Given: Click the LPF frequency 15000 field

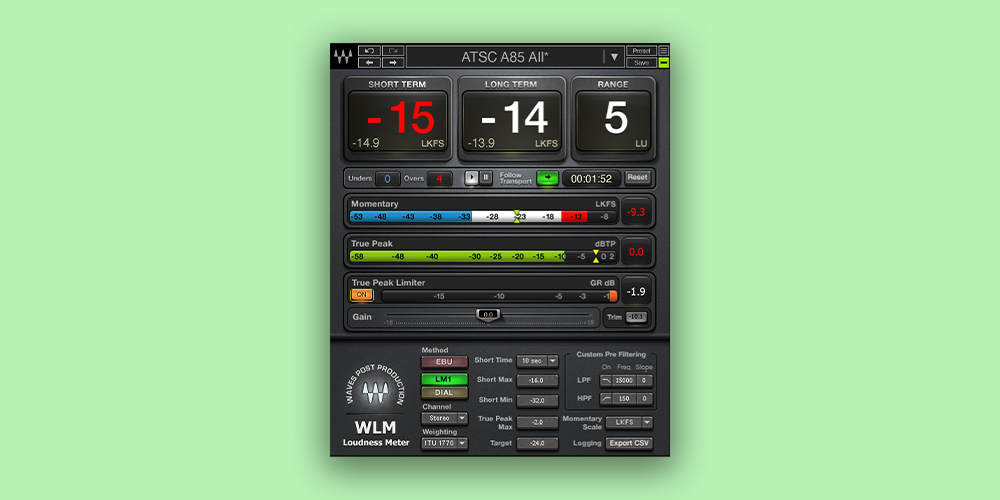Looking at the screenshot, I should (x=624, y=381).
